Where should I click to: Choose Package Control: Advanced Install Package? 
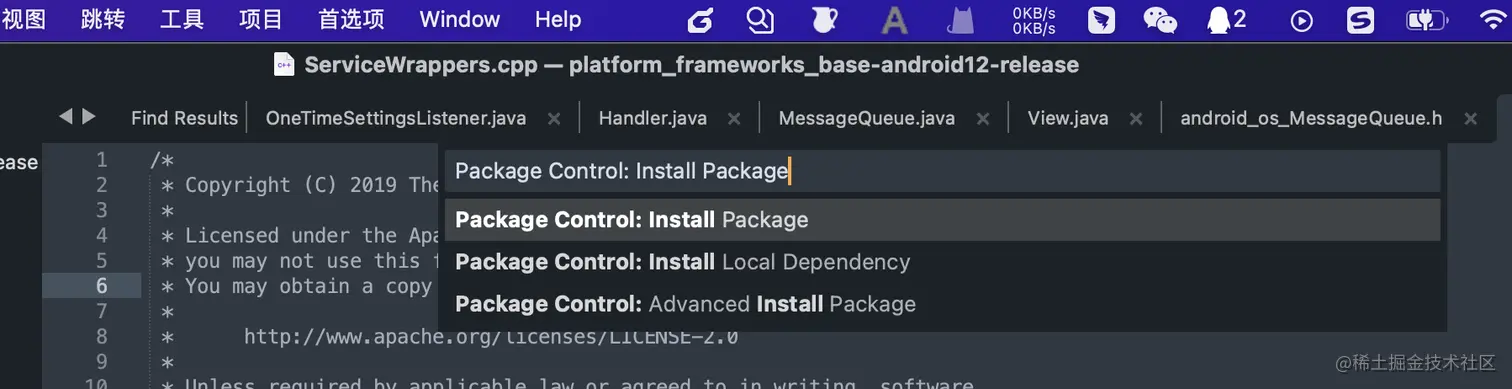pos(942,304)
